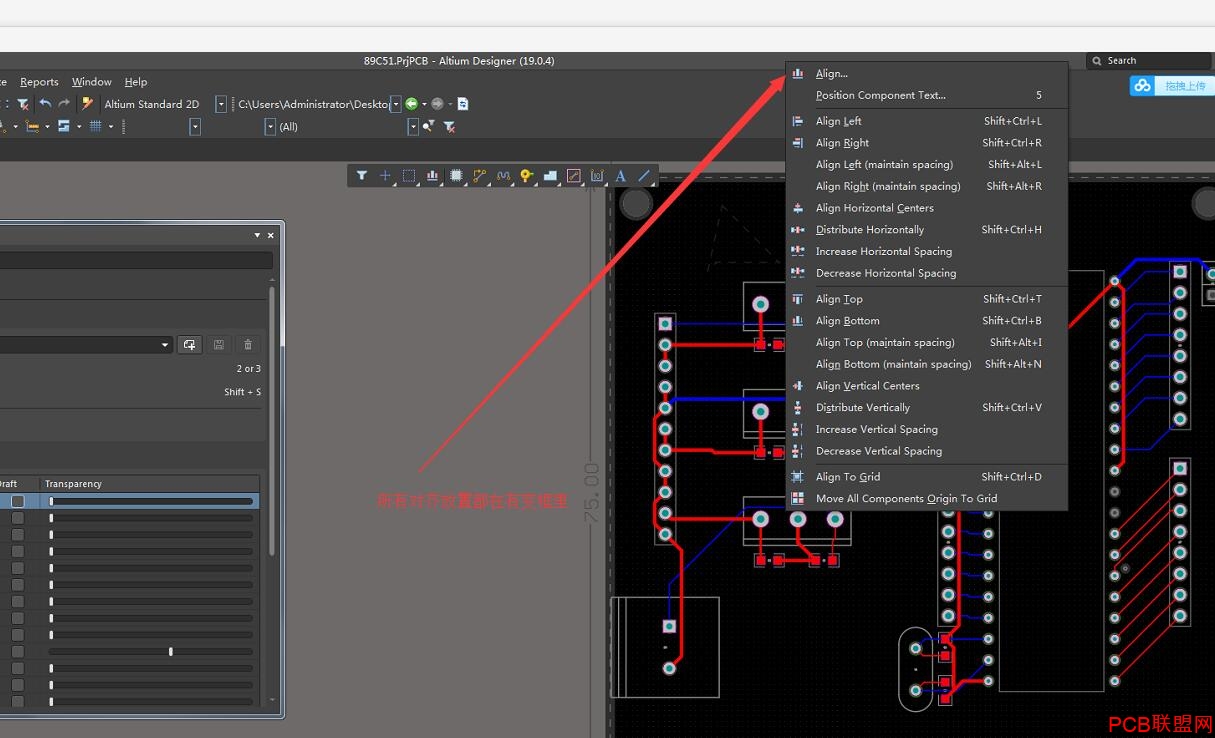This screenshot has height=738, width=1215.
Task: Click the panel's vertical scrollbar
Action: click(271, 420)
